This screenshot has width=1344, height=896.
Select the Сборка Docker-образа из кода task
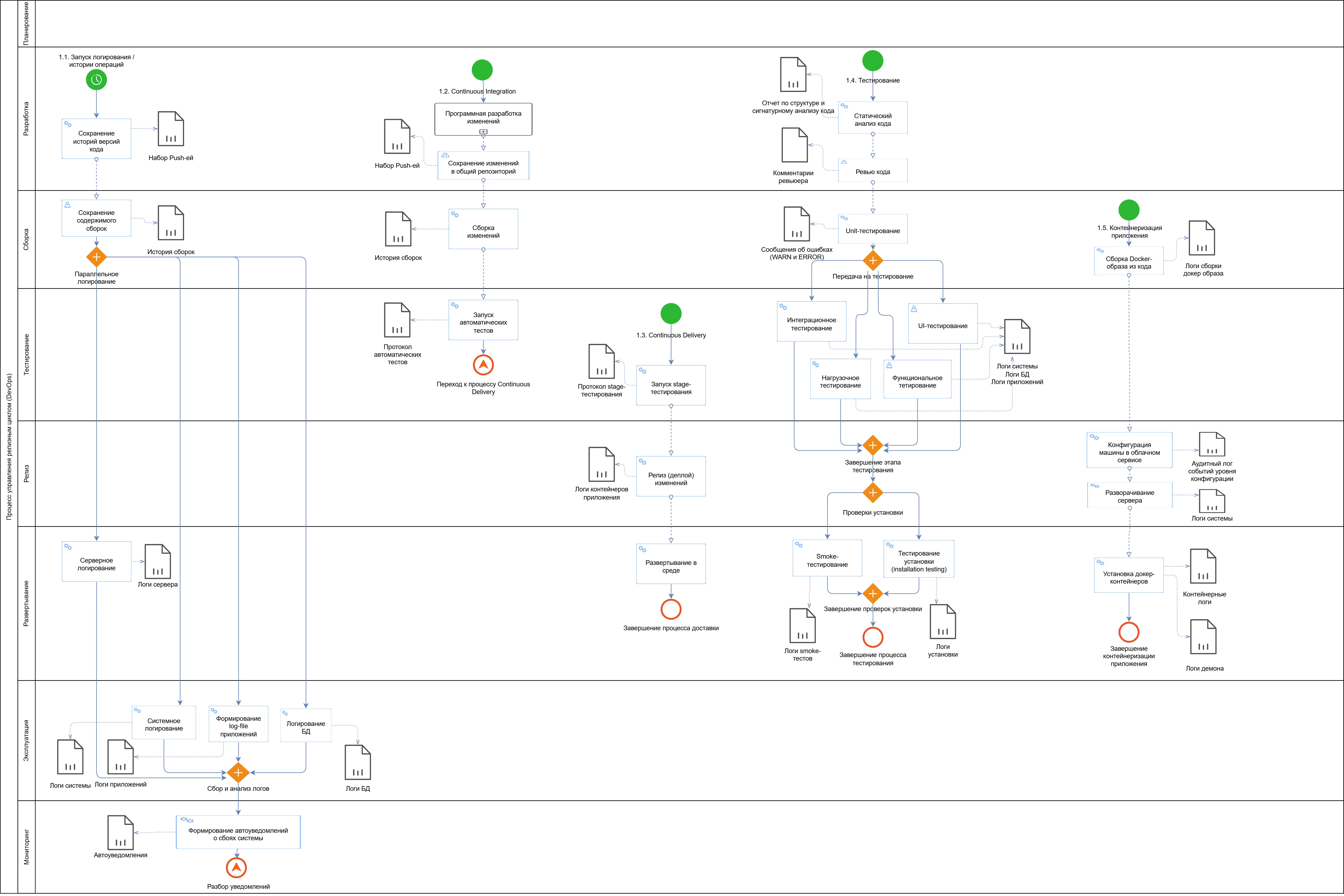point(1129,261)
